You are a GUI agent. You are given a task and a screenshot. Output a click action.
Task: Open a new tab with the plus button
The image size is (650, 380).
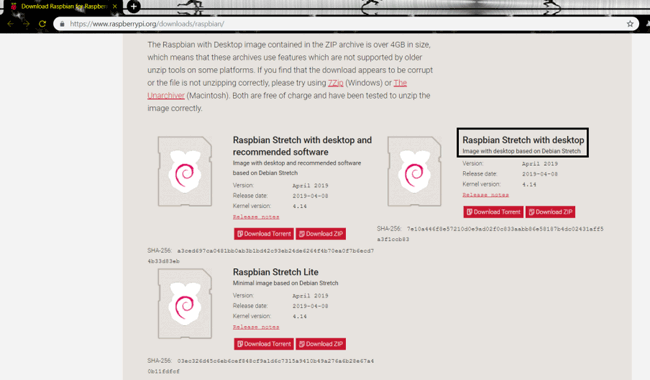133,6
